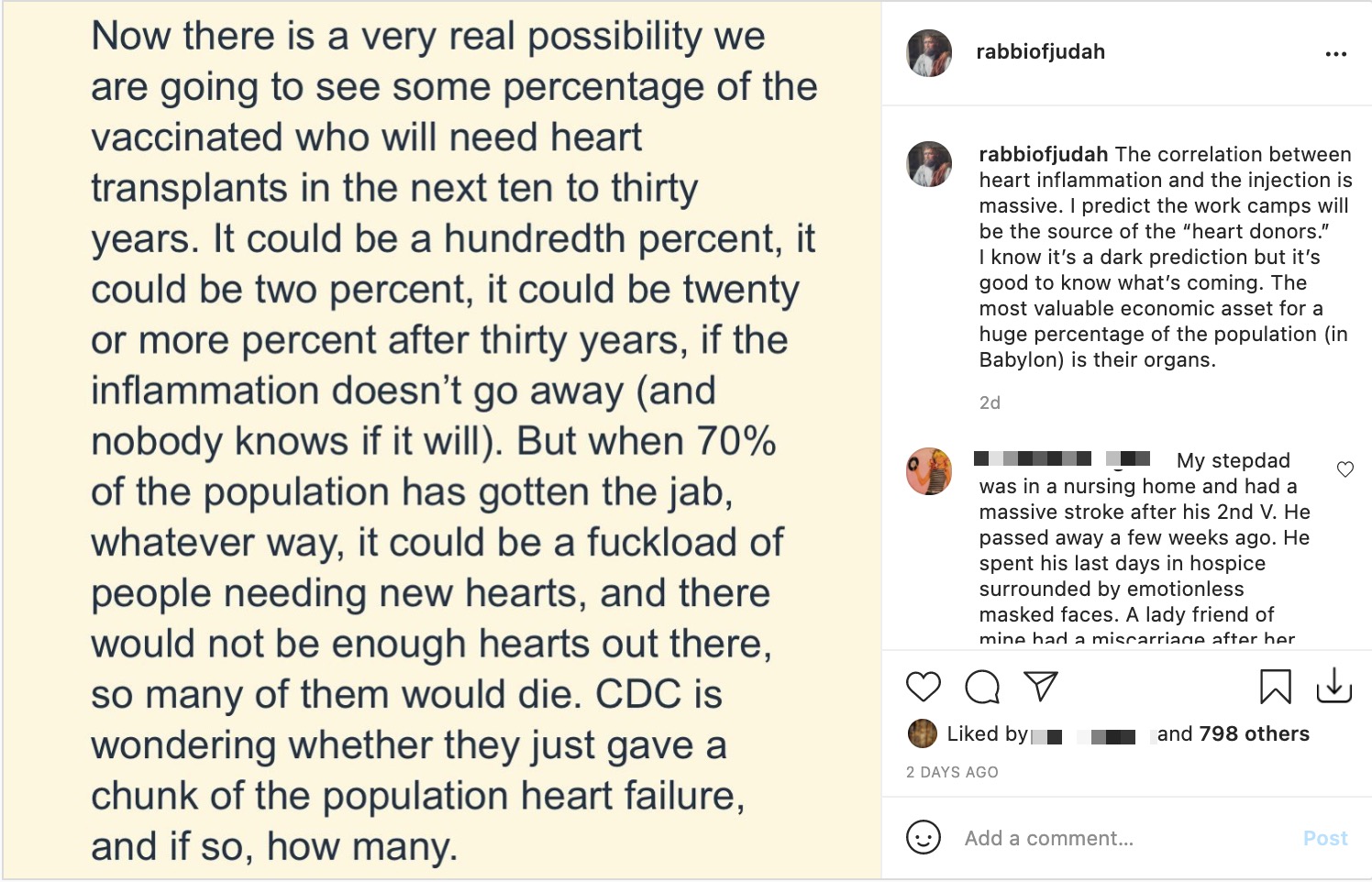This screenshot has width=1372, height=882.
Task: Focus the Add a comment field
Action: coord(1119,838)
